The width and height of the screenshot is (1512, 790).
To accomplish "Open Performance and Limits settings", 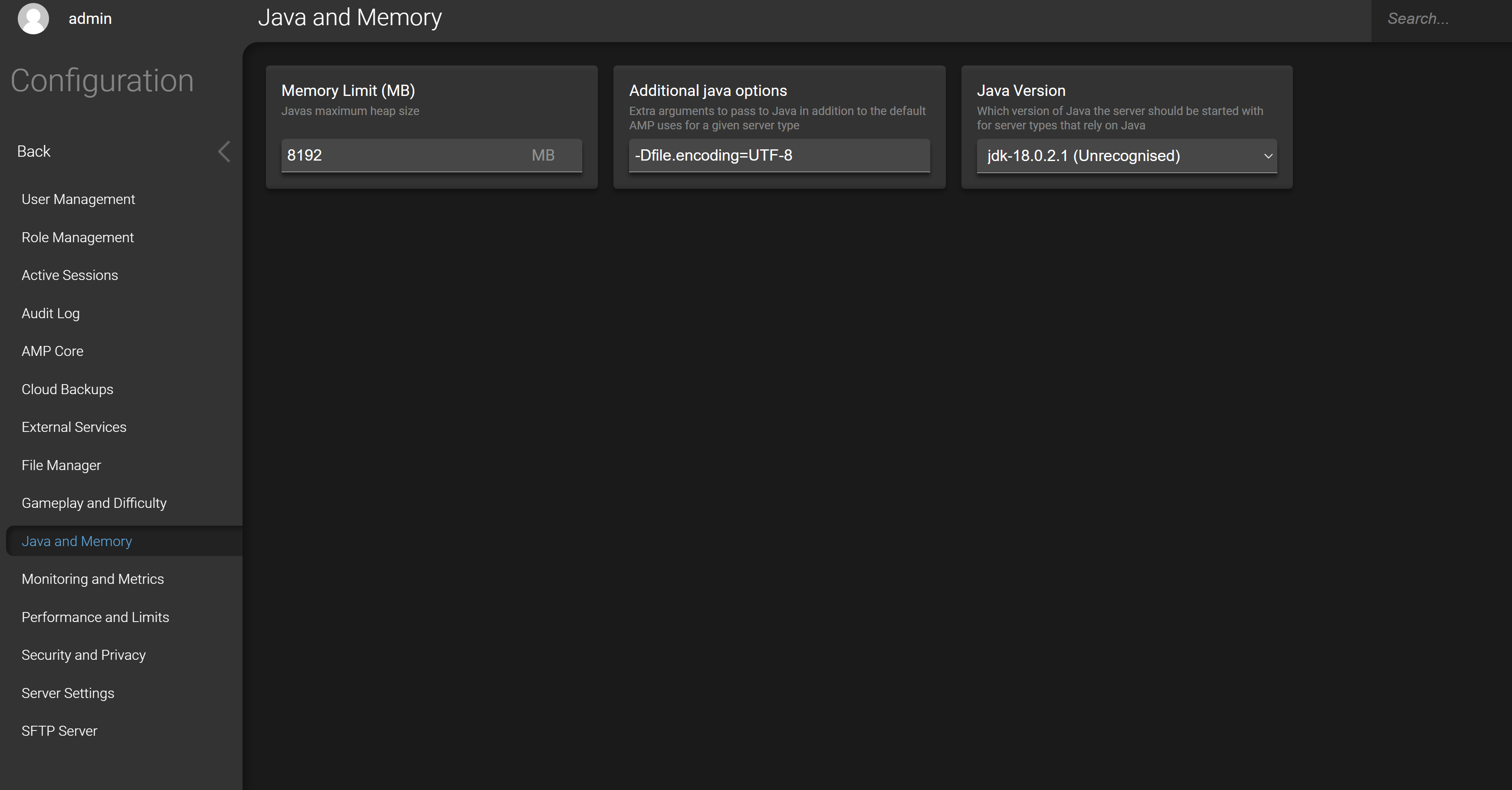I will coord(95,617).
